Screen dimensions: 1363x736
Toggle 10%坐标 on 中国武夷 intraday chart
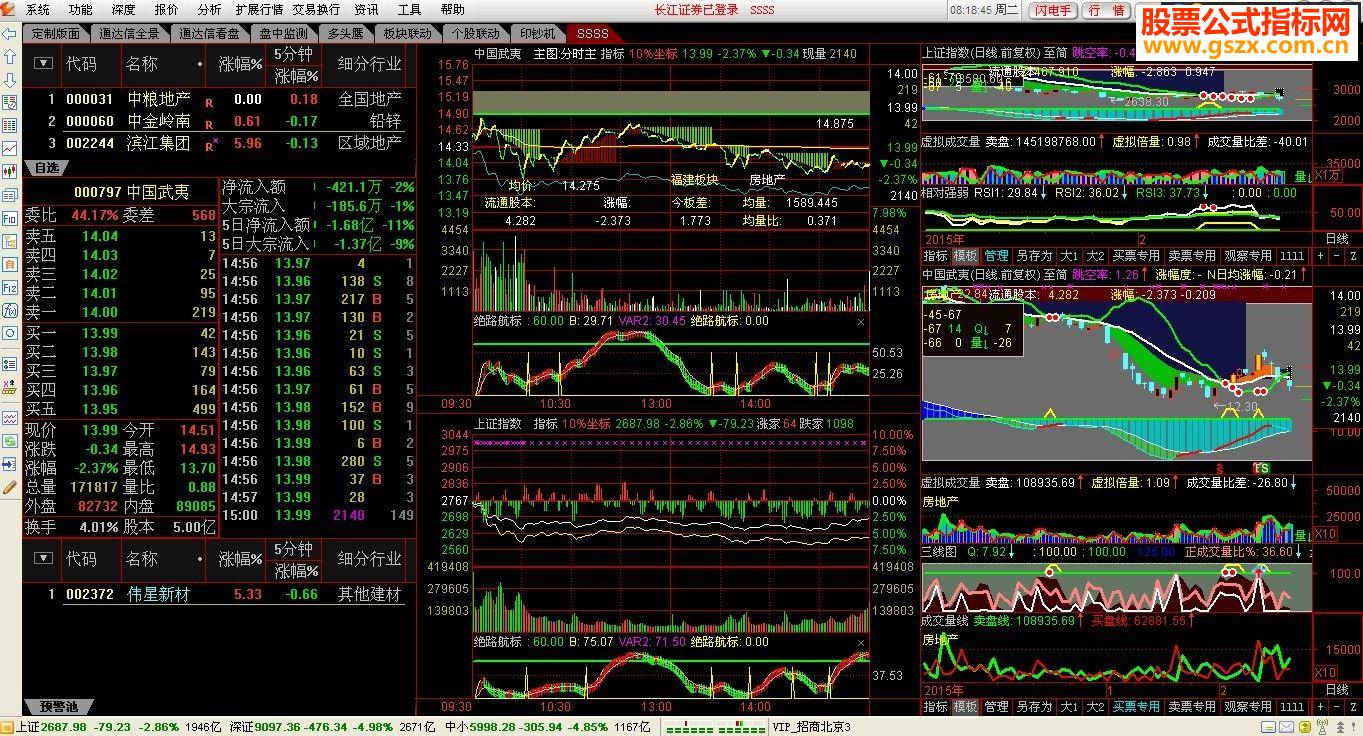[653, 53]
